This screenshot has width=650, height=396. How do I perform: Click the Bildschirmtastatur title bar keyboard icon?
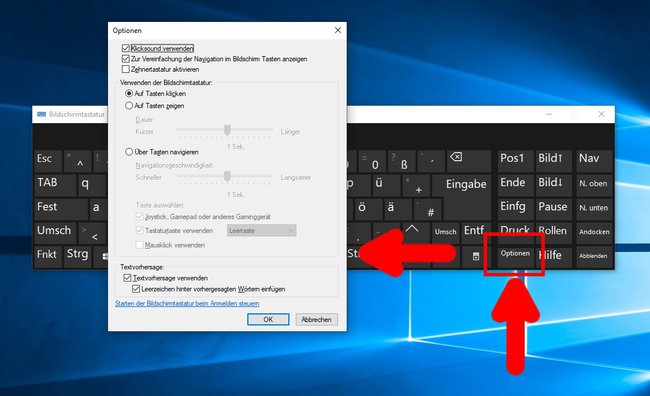click(x=41, y=114)
